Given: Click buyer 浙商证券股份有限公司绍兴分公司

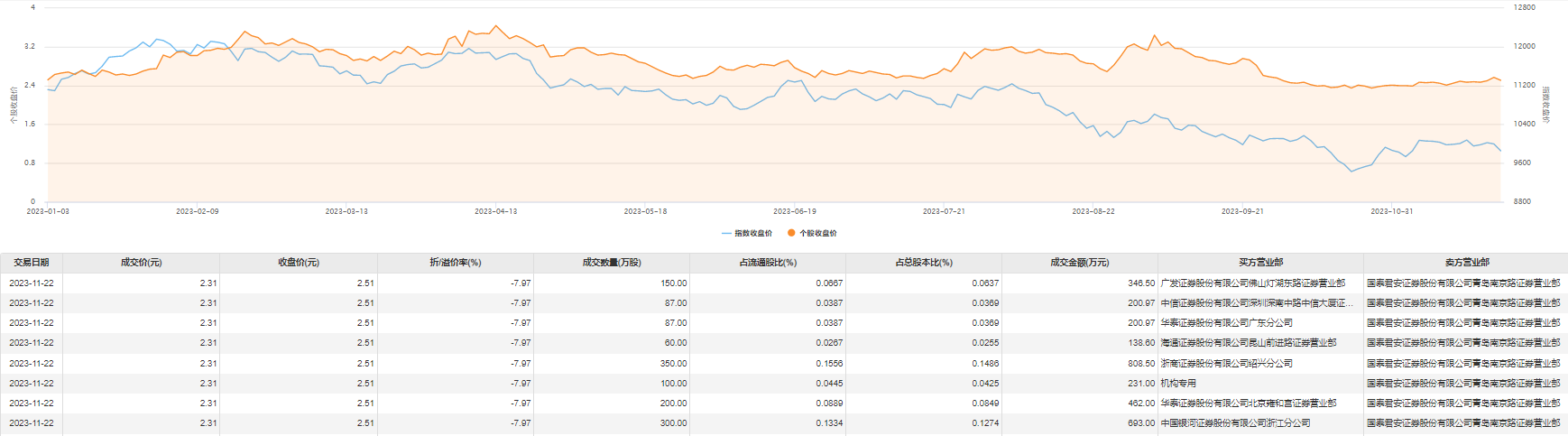Looking at the screenshot, I should (1226, 364).
